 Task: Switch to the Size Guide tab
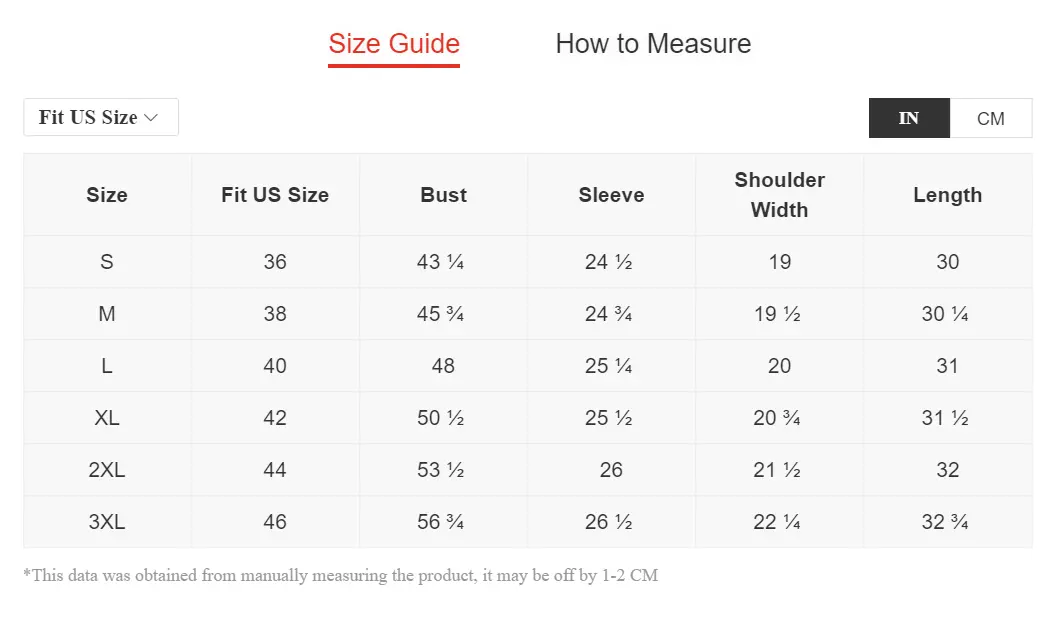coord(394,44)
